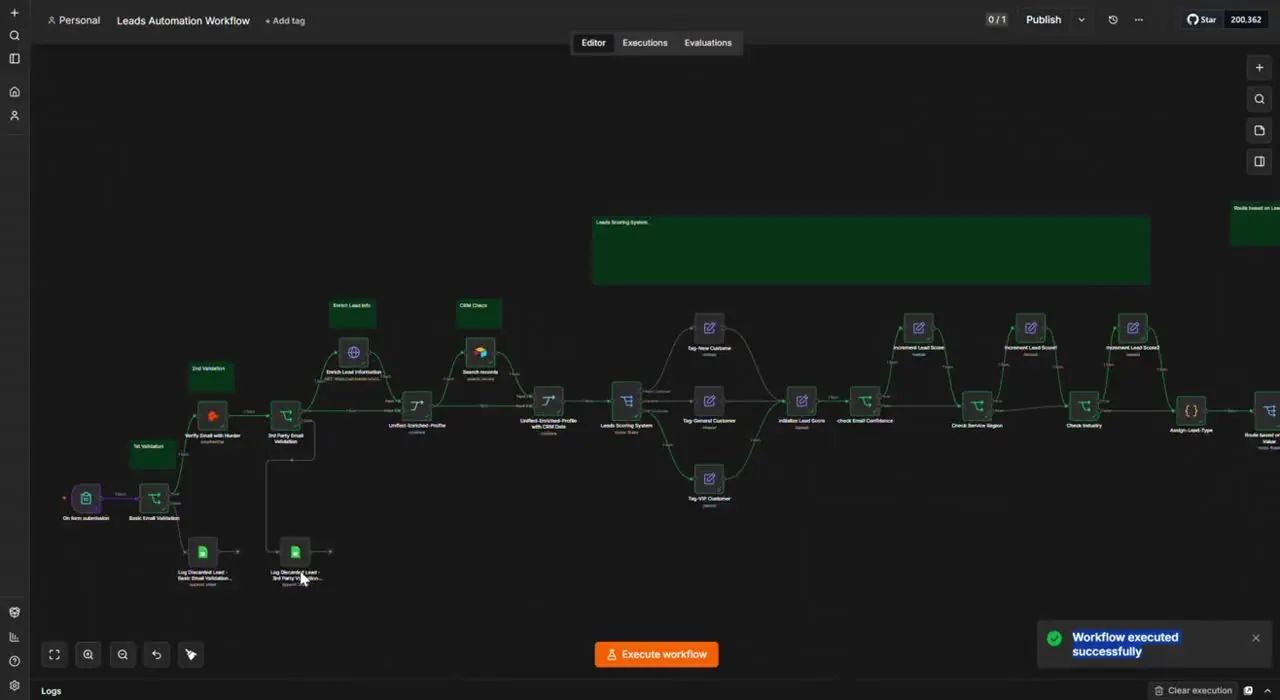Switch to the Executions tab
1280x700 pixels.
[645, 43]
